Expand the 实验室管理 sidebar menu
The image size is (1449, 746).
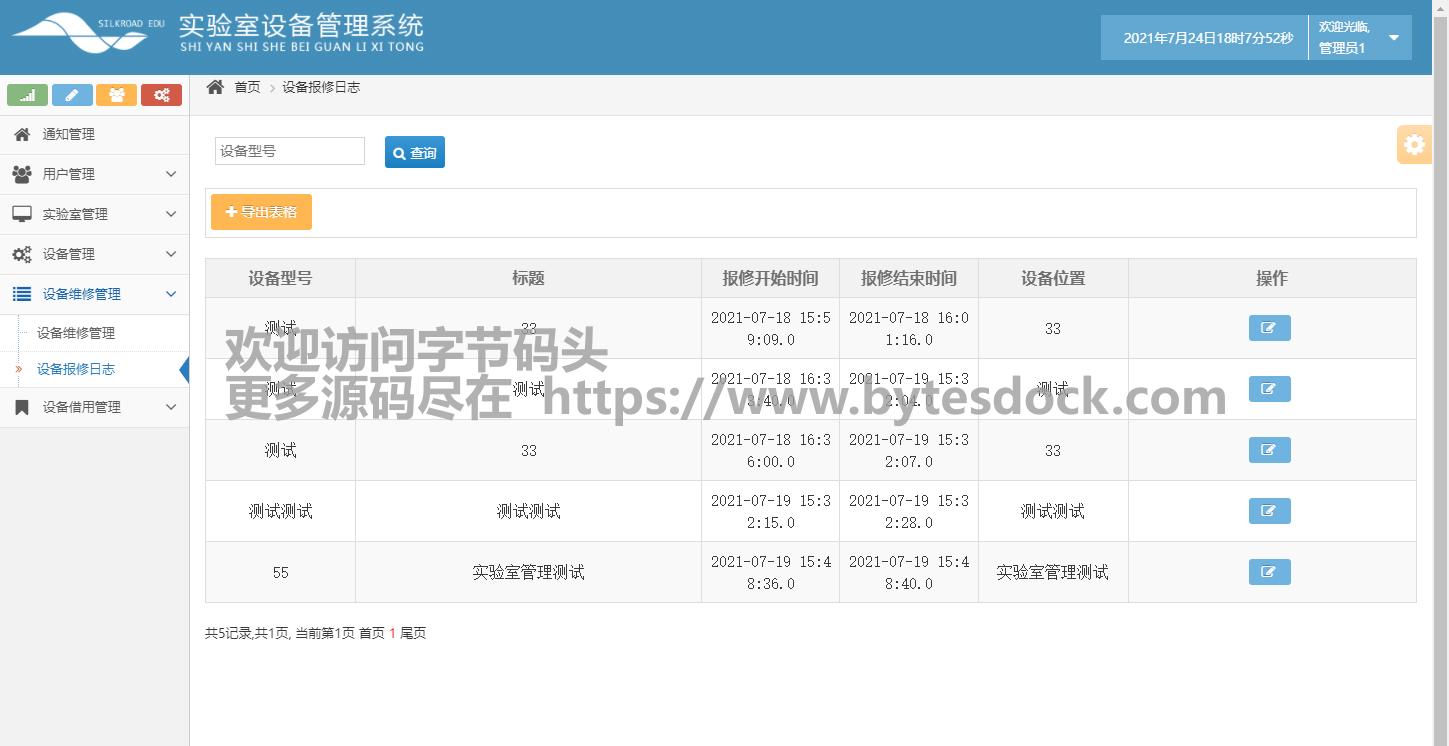(x=94, y=214)
